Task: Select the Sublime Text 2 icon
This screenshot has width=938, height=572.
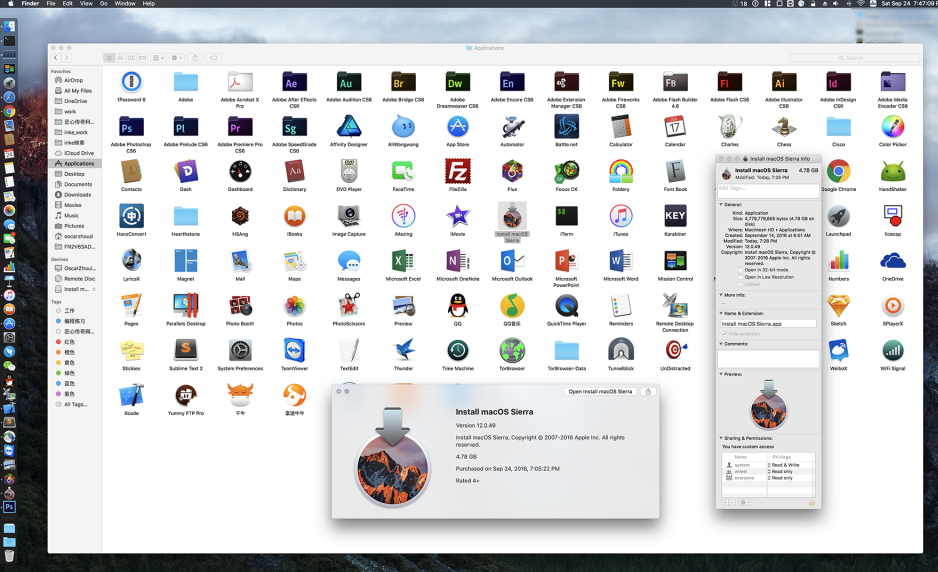Action: click(x=185, y=350)
